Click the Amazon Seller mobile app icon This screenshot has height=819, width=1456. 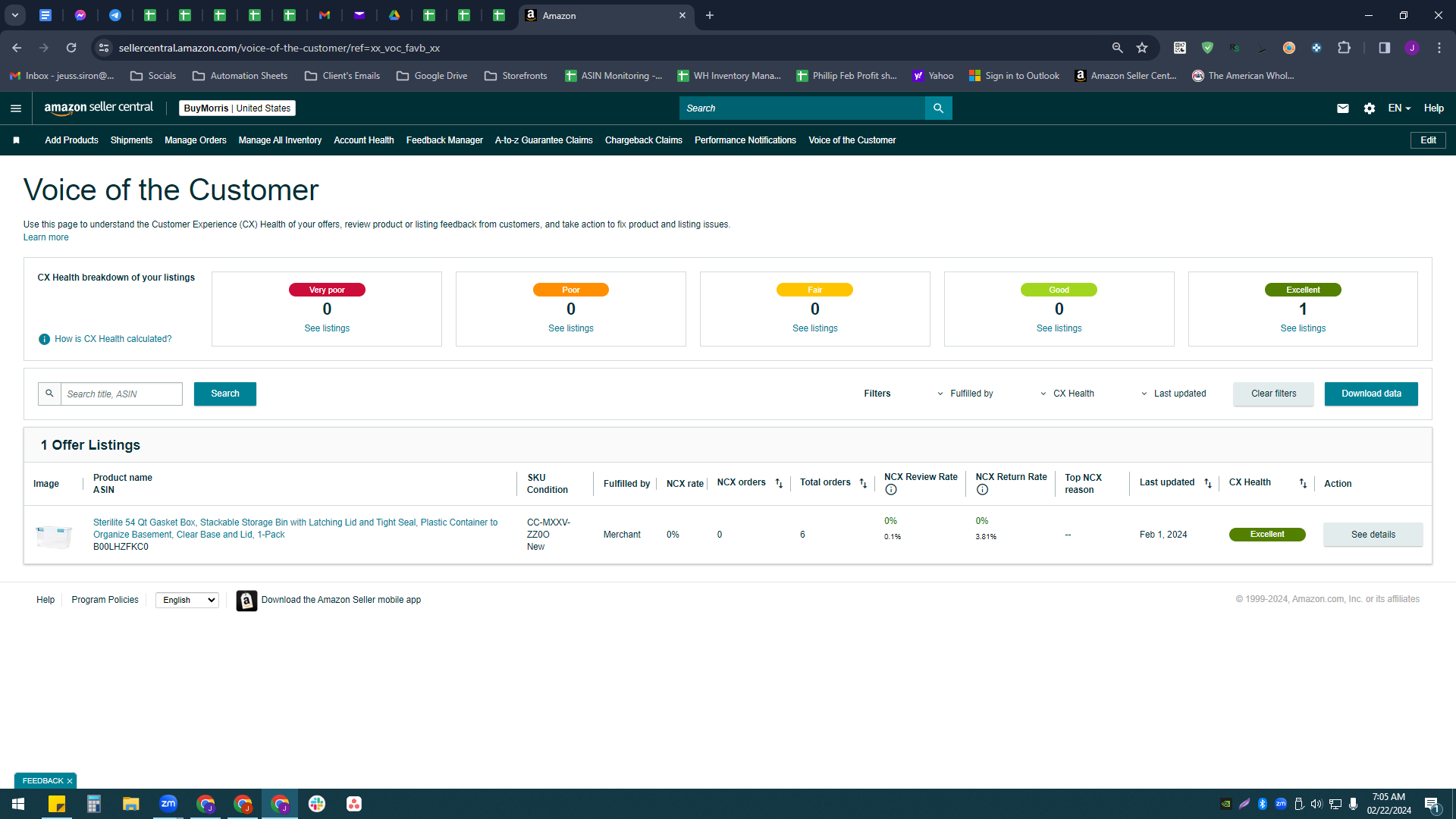tap(246, 601)
